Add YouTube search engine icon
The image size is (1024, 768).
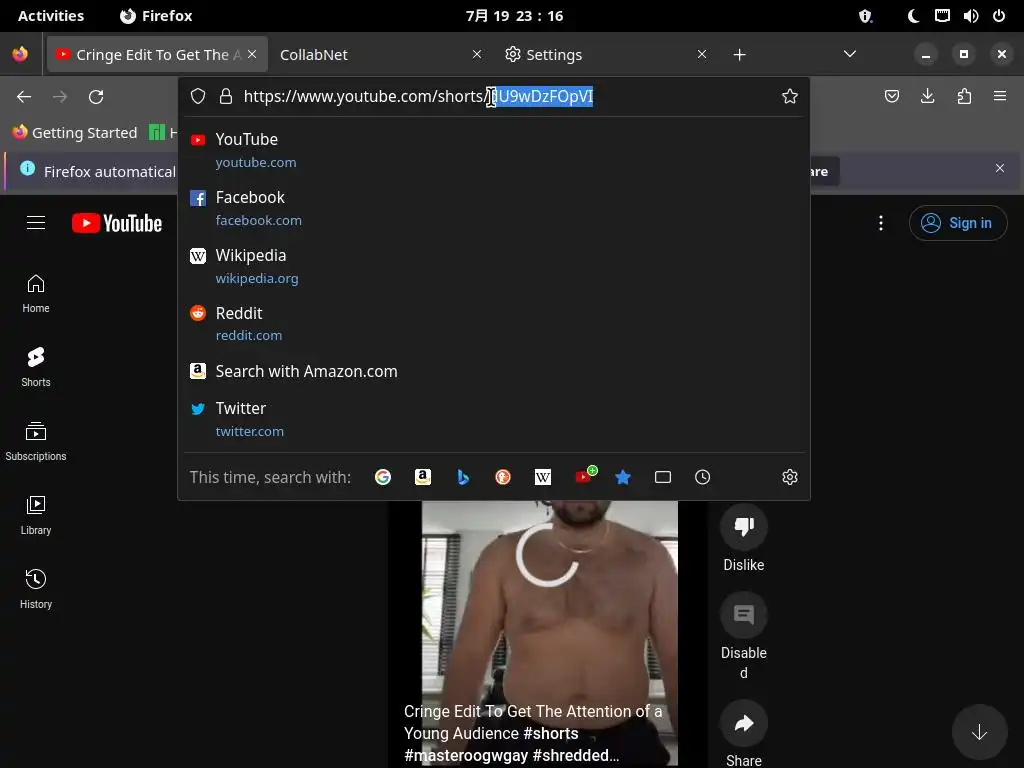[x=585, y=476]
